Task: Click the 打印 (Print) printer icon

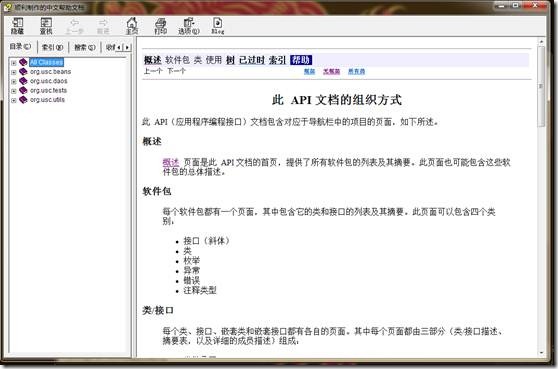Action: [160, 26]
